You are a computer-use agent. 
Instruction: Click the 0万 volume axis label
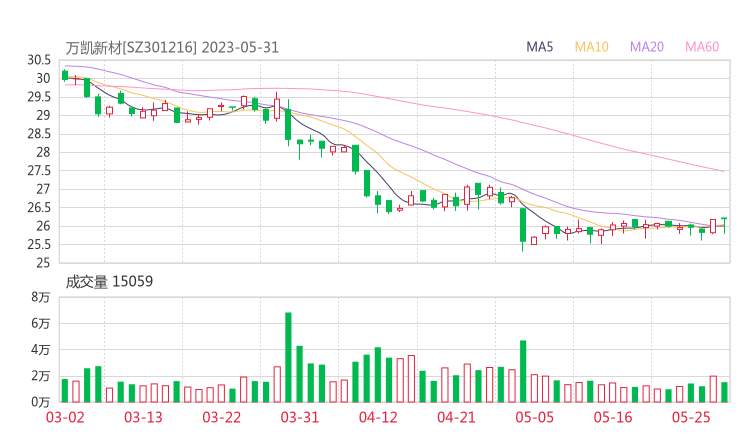click(x=40, y=402)
